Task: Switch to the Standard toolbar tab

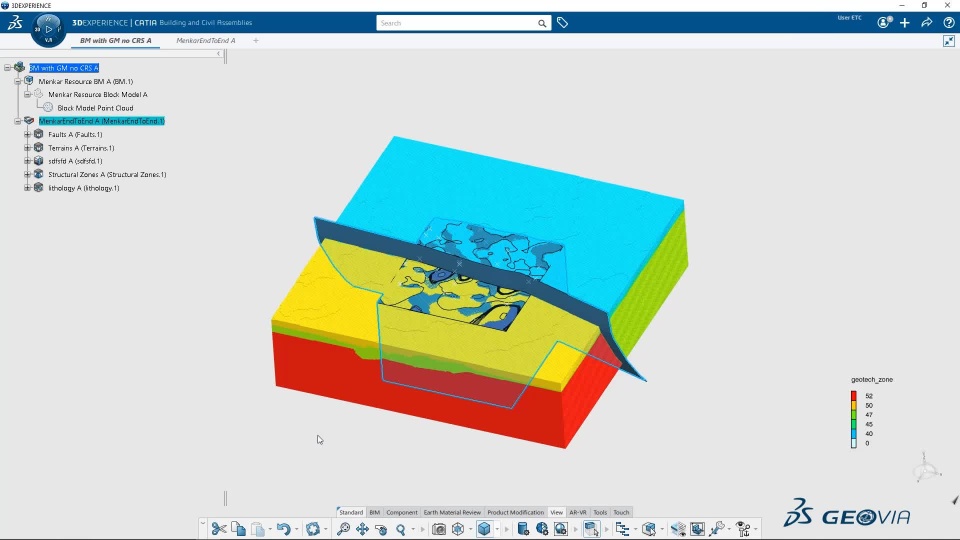Action: tap(351, 512)
